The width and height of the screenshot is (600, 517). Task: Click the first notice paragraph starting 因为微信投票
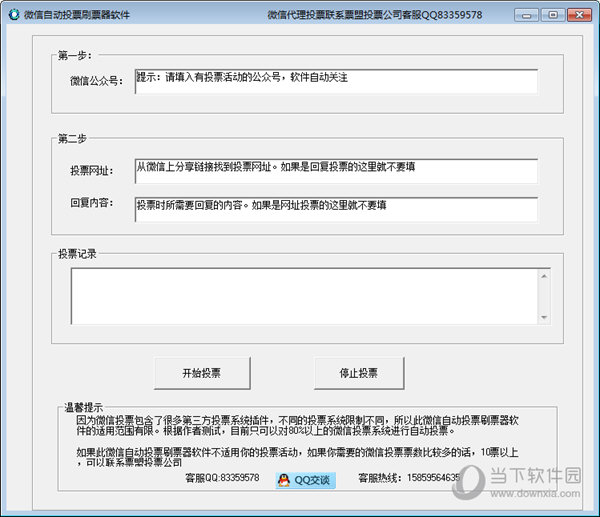point(297,426)
